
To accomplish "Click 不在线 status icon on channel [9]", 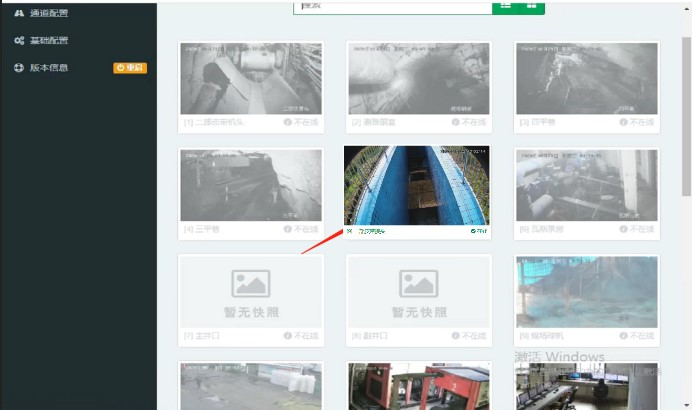I will [624, 335].
